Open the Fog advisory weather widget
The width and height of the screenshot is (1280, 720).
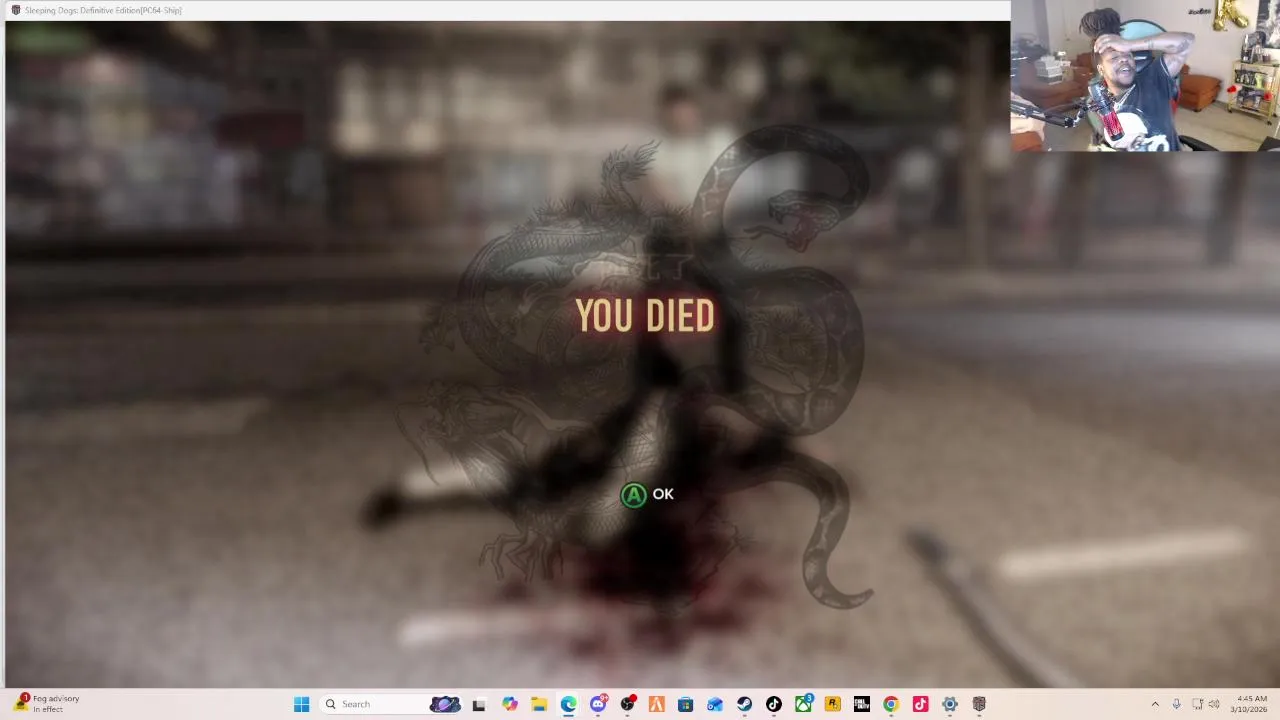pos(46,704)
